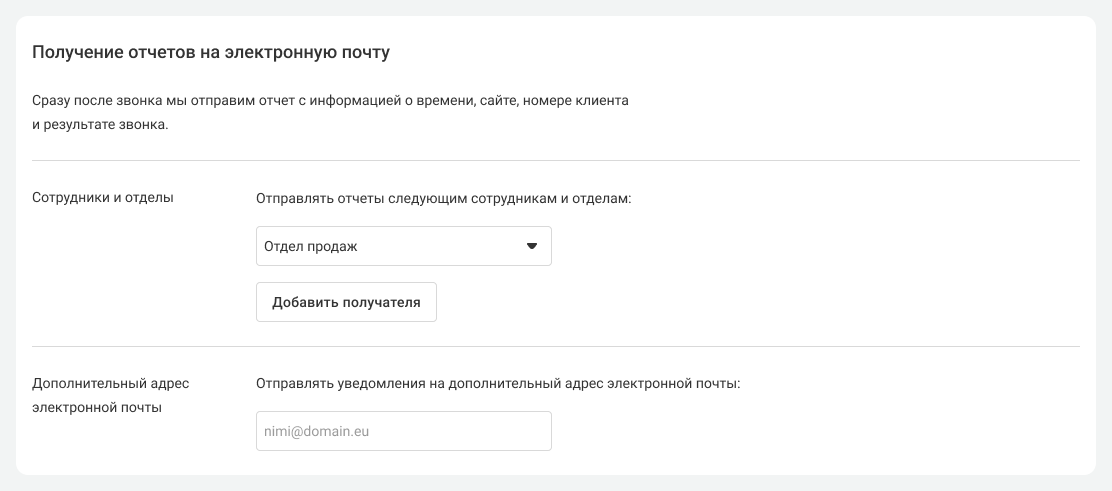Click the selected value text "Отдел продаж"
The height and width of the screenshot is (491, 1112).
(x=311, y=247)
